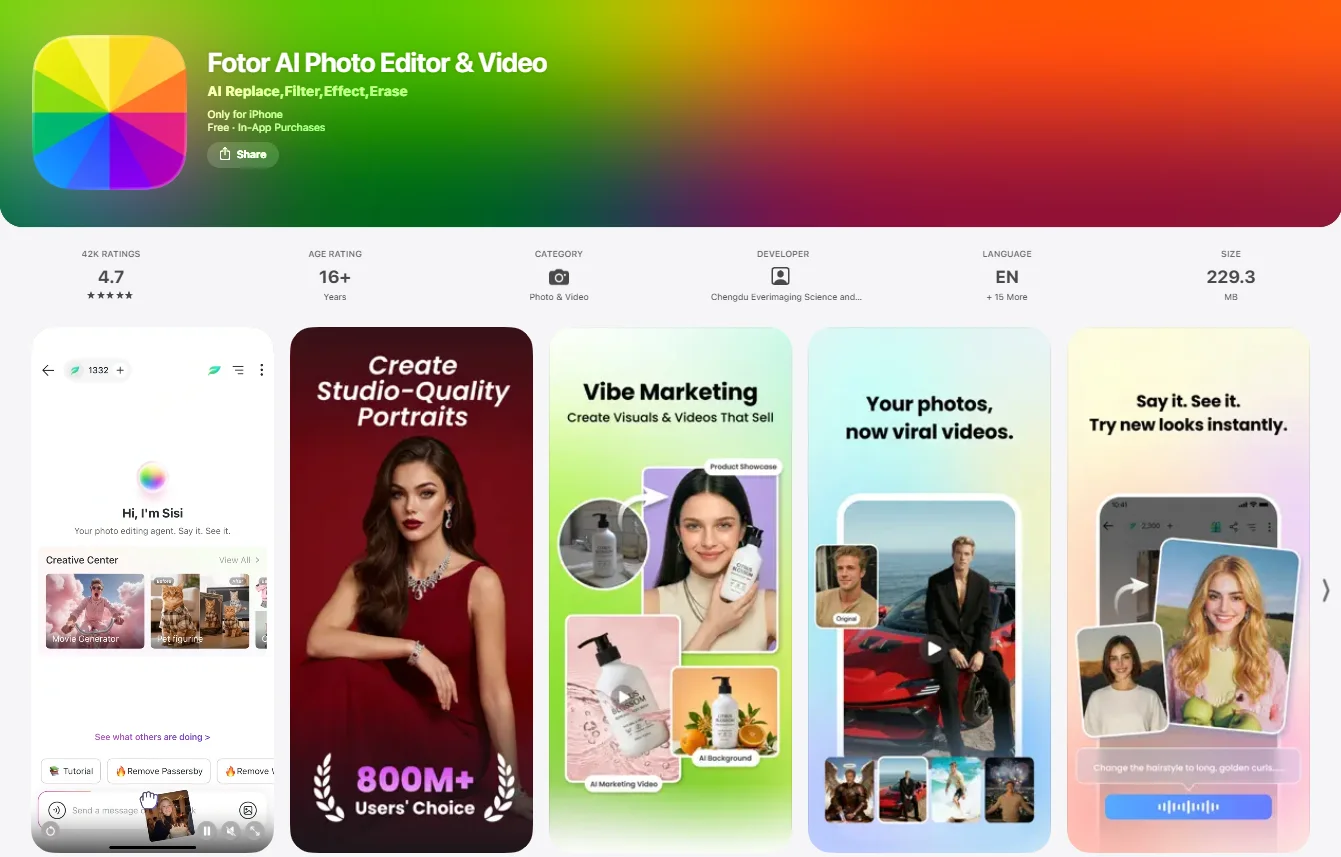
Task: Pause the first preview video
Action: pos(207,830)
